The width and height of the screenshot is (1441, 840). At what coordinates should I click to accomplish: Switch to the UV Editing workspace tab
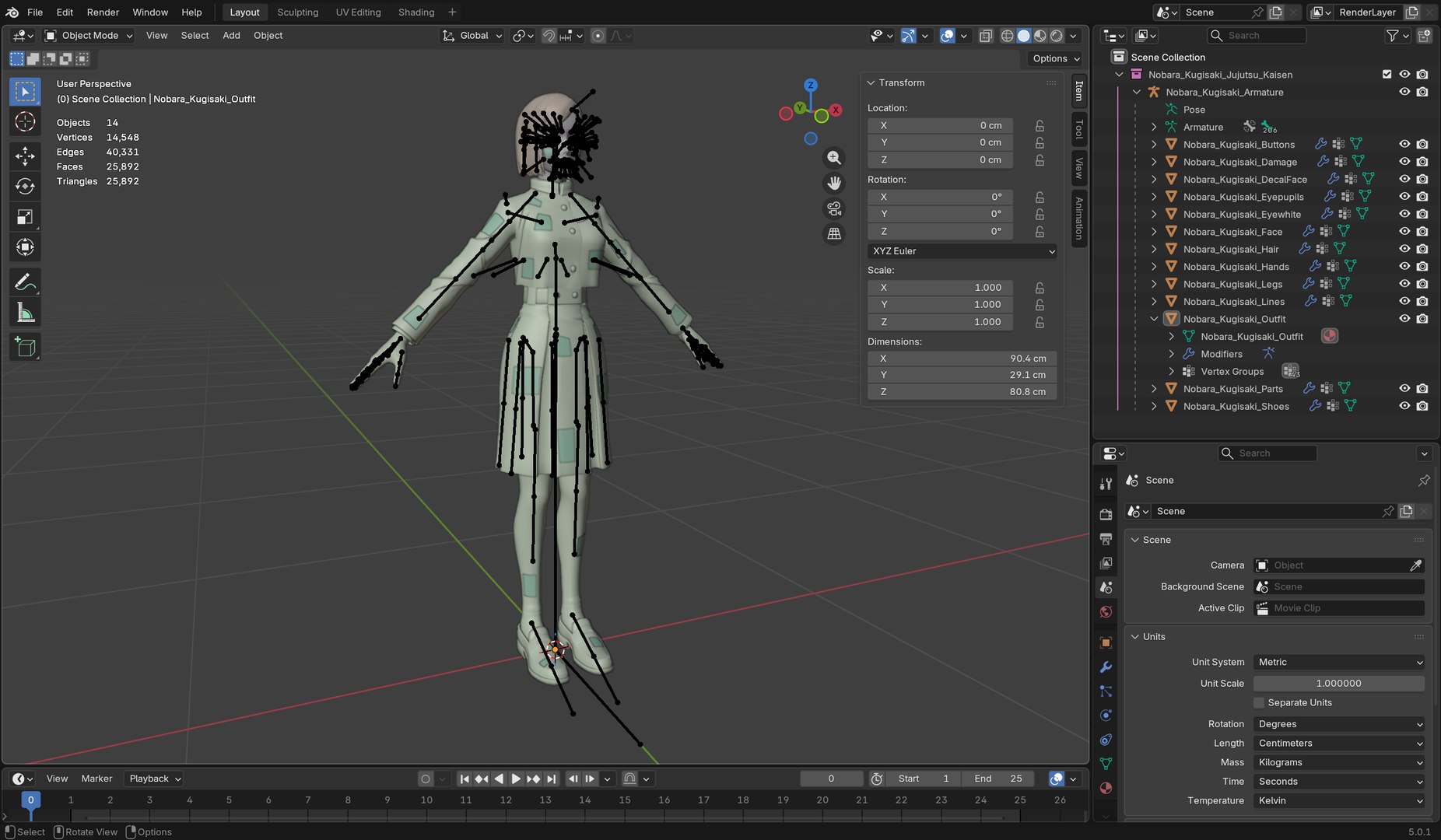click(x=359, y=12)
